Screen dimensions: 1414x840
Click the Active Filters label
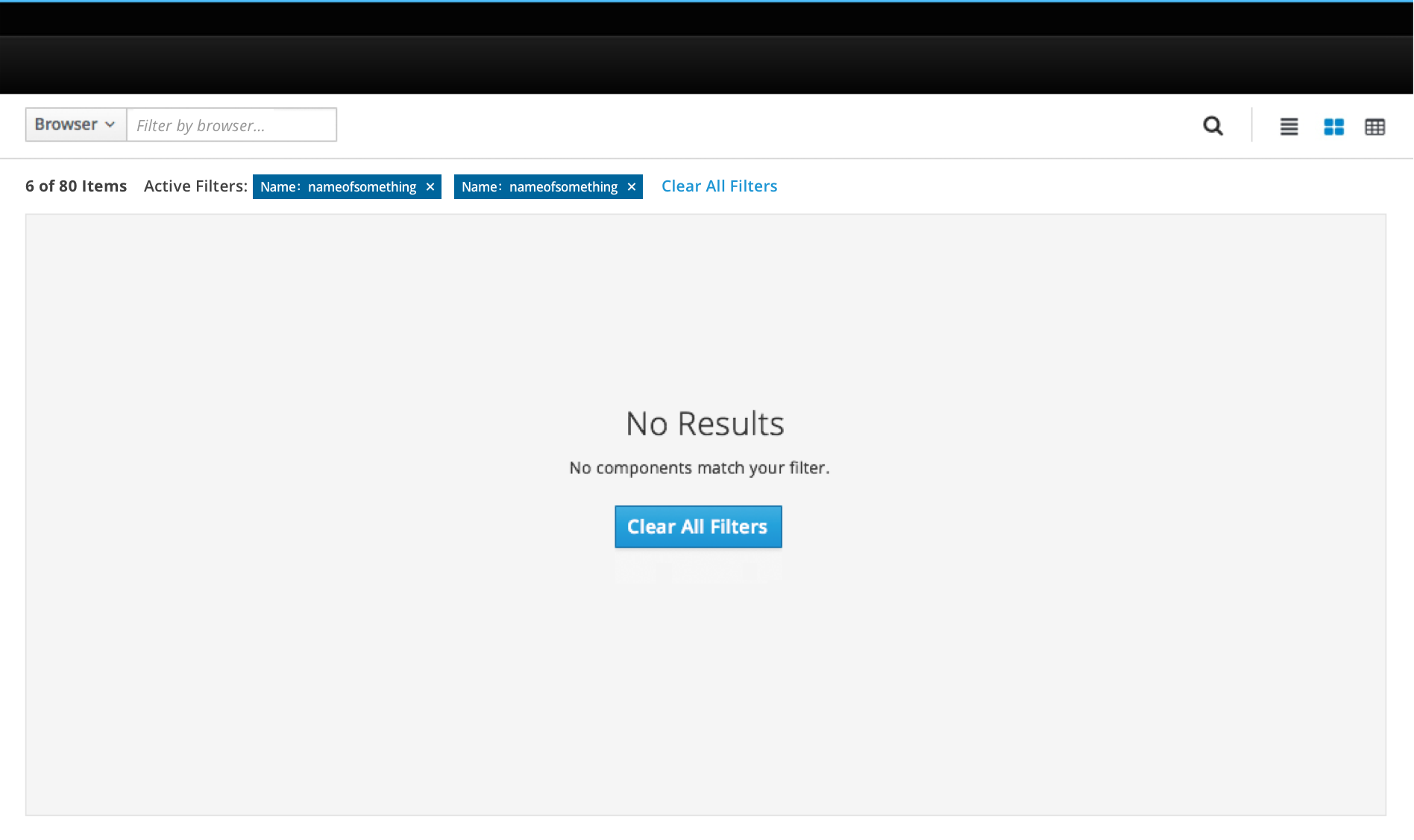point(195,186)
